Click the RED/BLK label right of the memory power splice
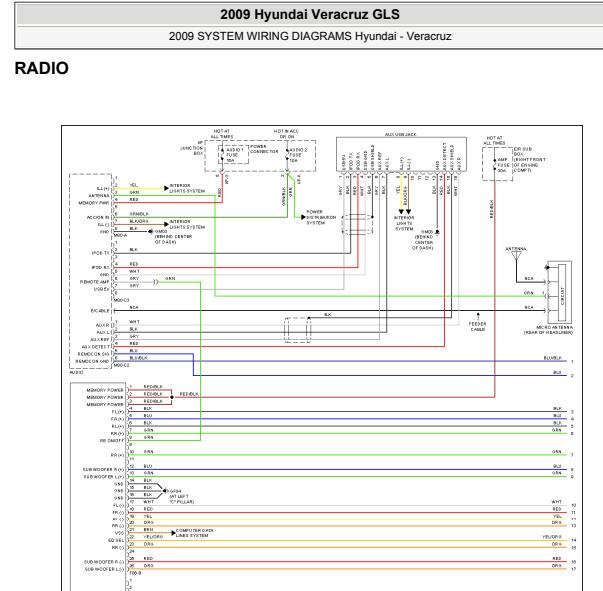 pos(189,394)
